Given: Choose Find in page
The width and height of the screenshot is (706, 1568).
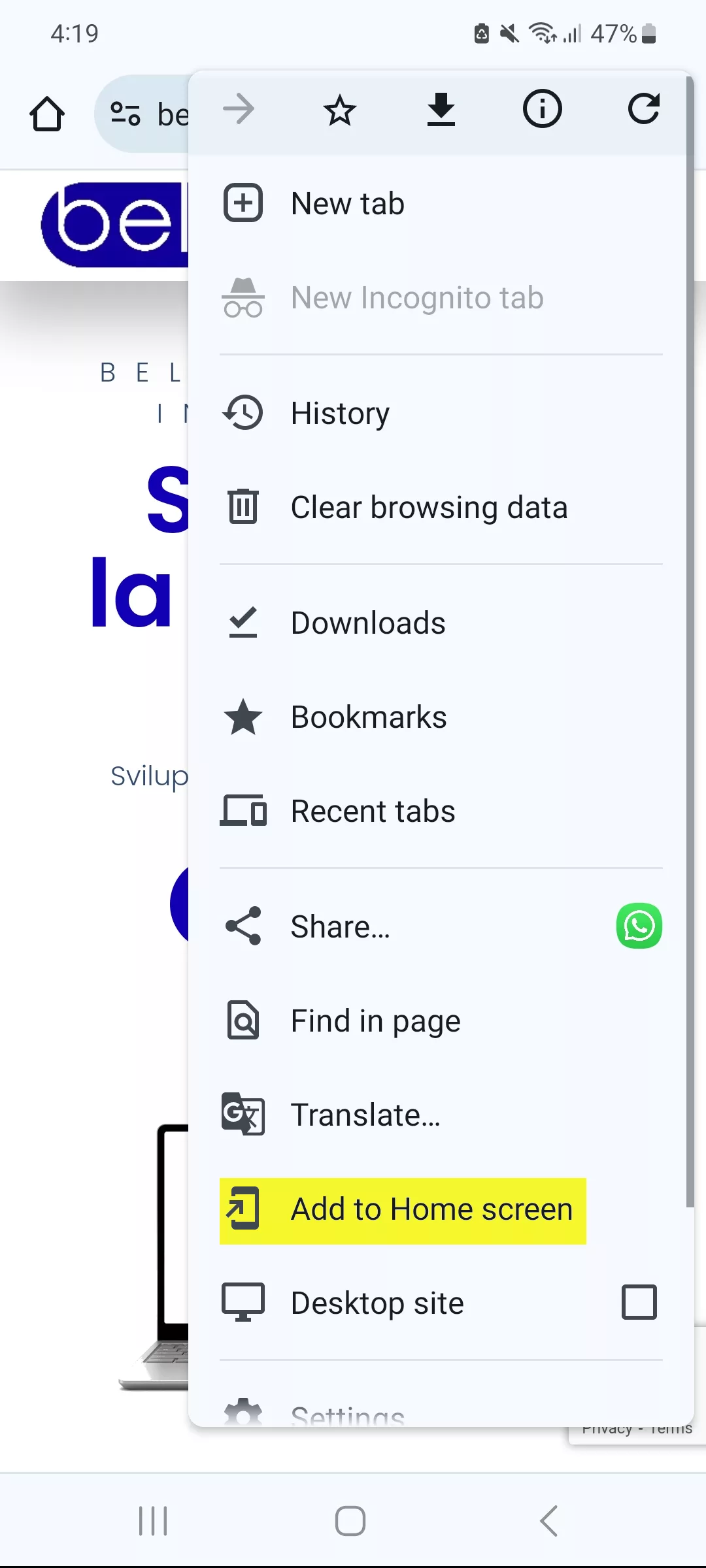Looking at the screenshot, I should (x=441, y=1021).
